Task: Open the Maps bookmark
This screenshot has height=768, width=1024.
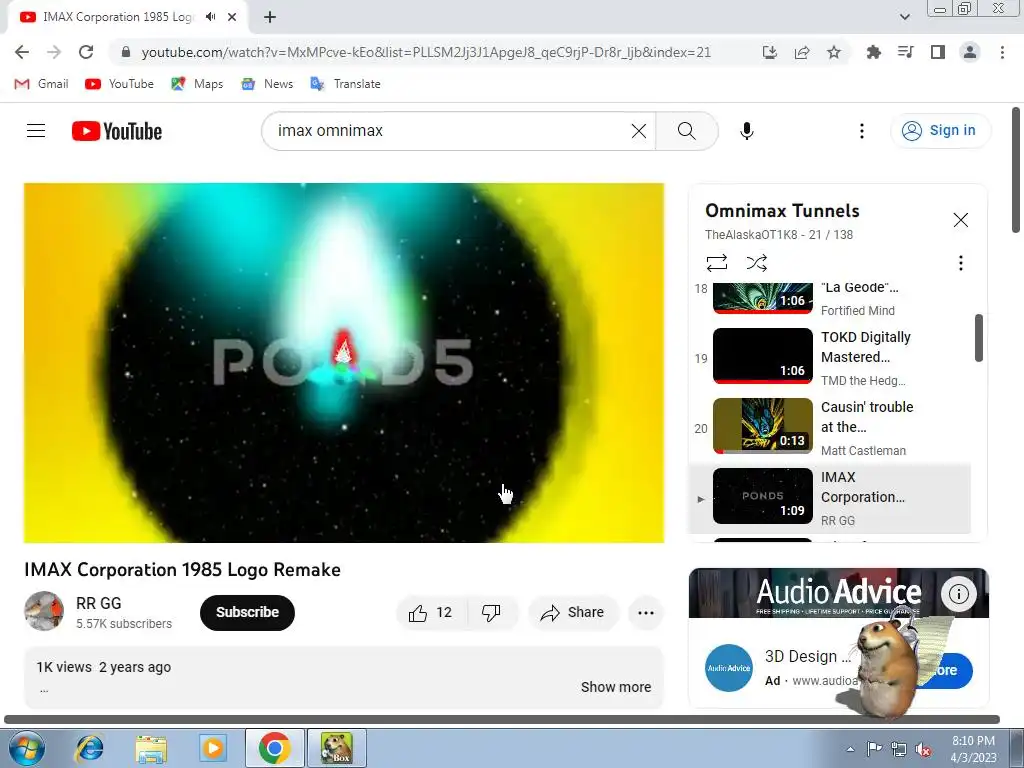Action: coord(197,84)
